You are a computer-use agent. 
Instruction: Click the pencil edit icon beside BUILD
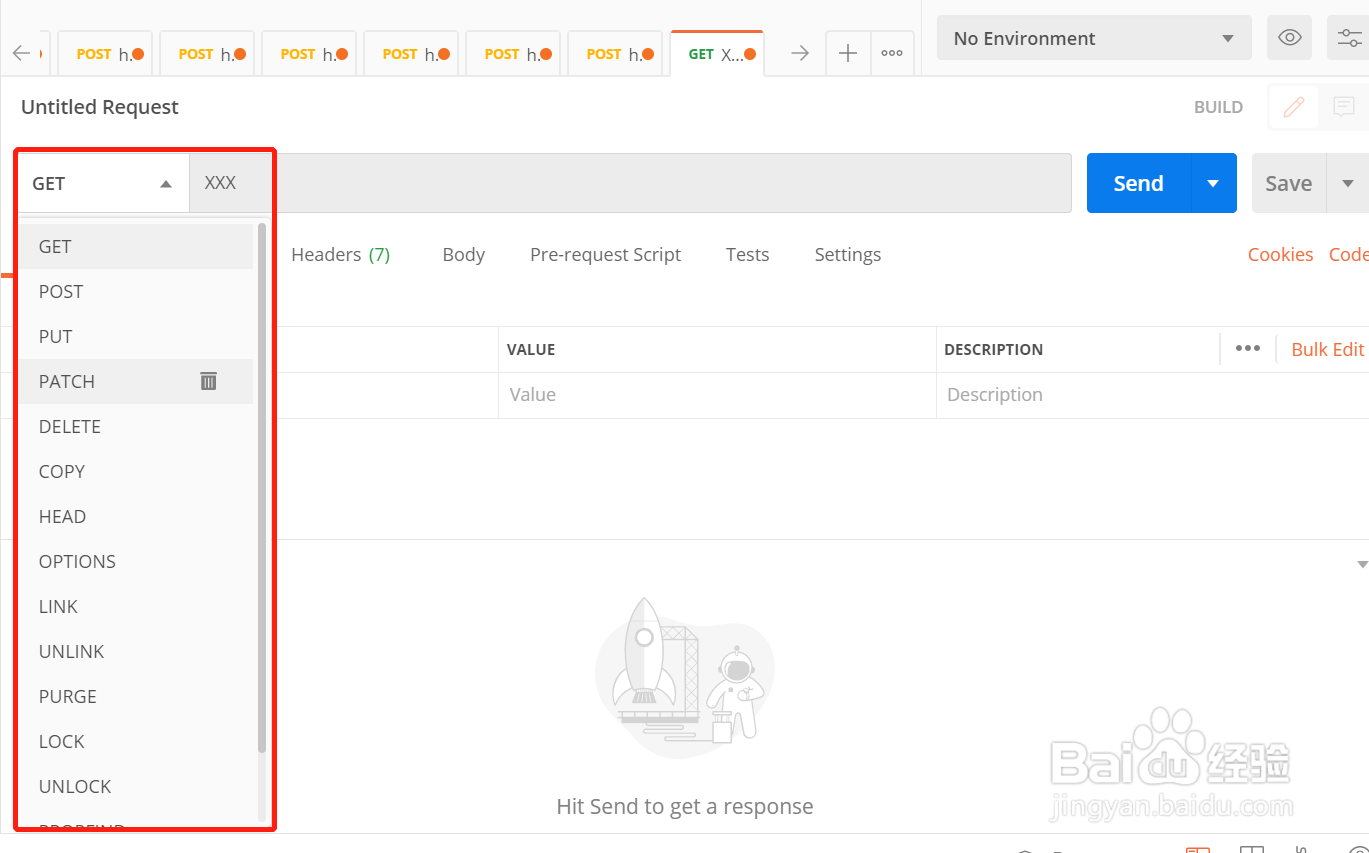(x=1294, y=107)
